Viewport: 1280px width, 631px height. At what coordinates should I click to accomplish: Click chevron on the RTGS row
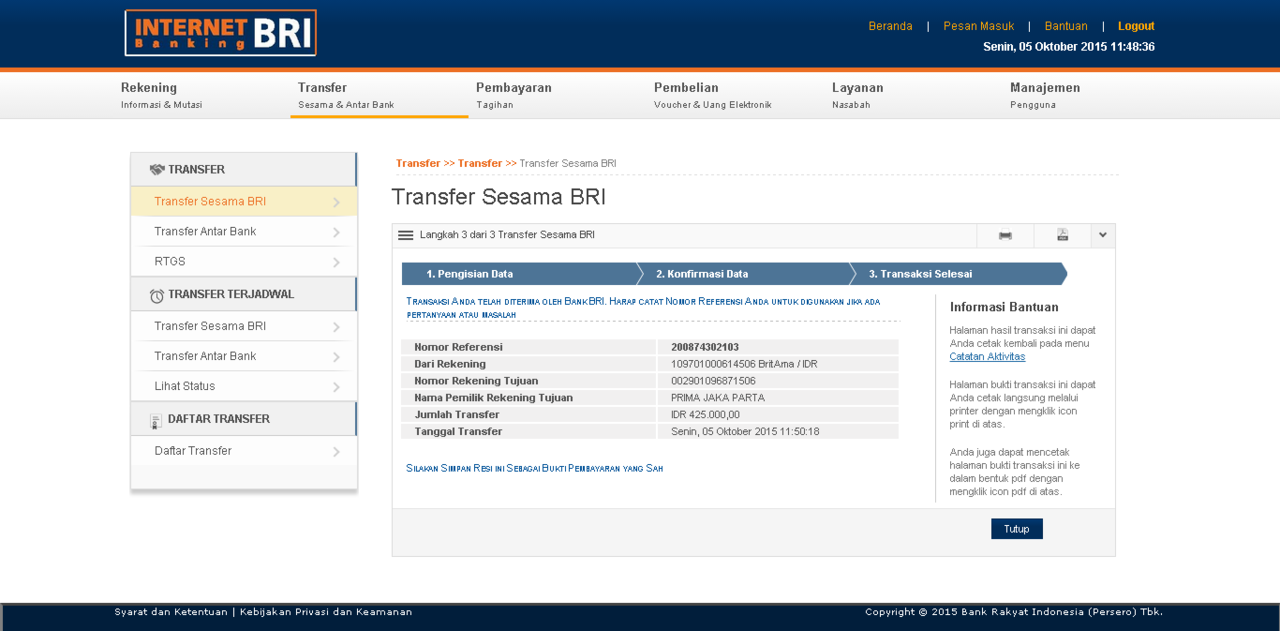coord(337,262)
